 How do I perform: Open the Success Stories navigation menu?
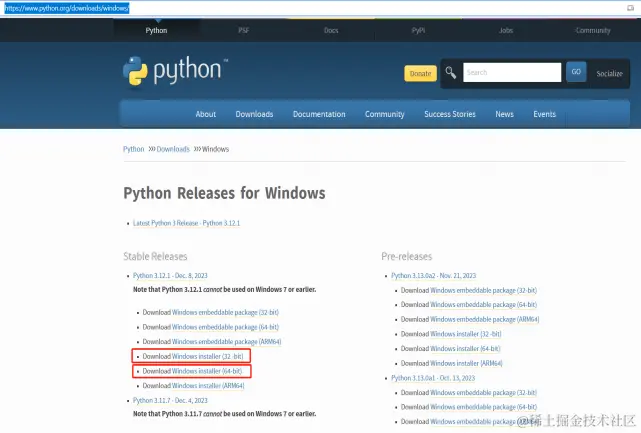pos(450,114)
